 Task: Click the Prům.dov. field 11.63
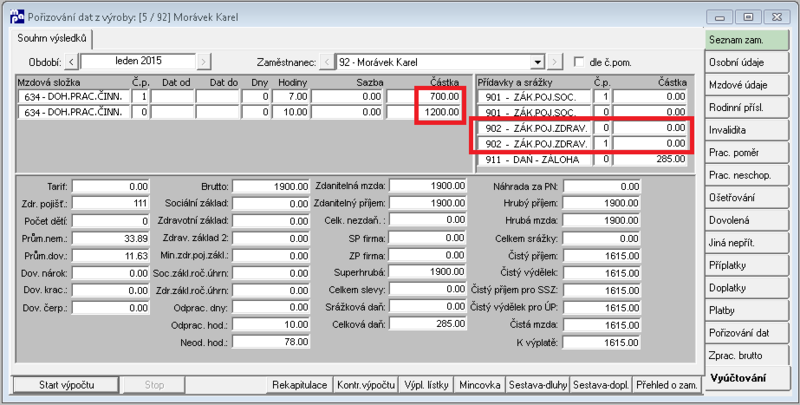(x=111, y=256)
